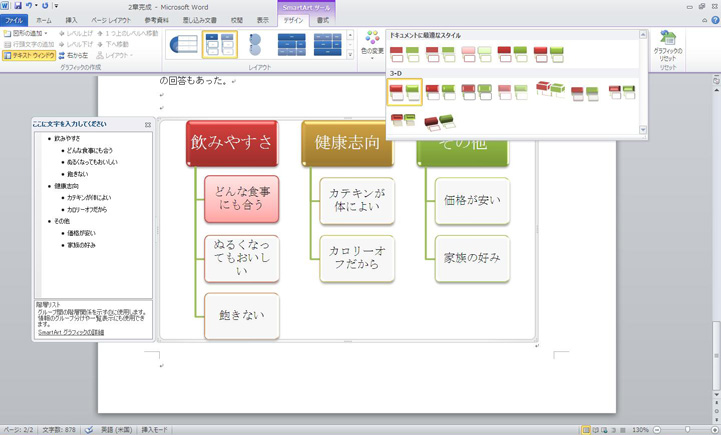This screenshot has width=721, height=435.
Task: Redo with the repeat arrow icon
Action: 45,6
